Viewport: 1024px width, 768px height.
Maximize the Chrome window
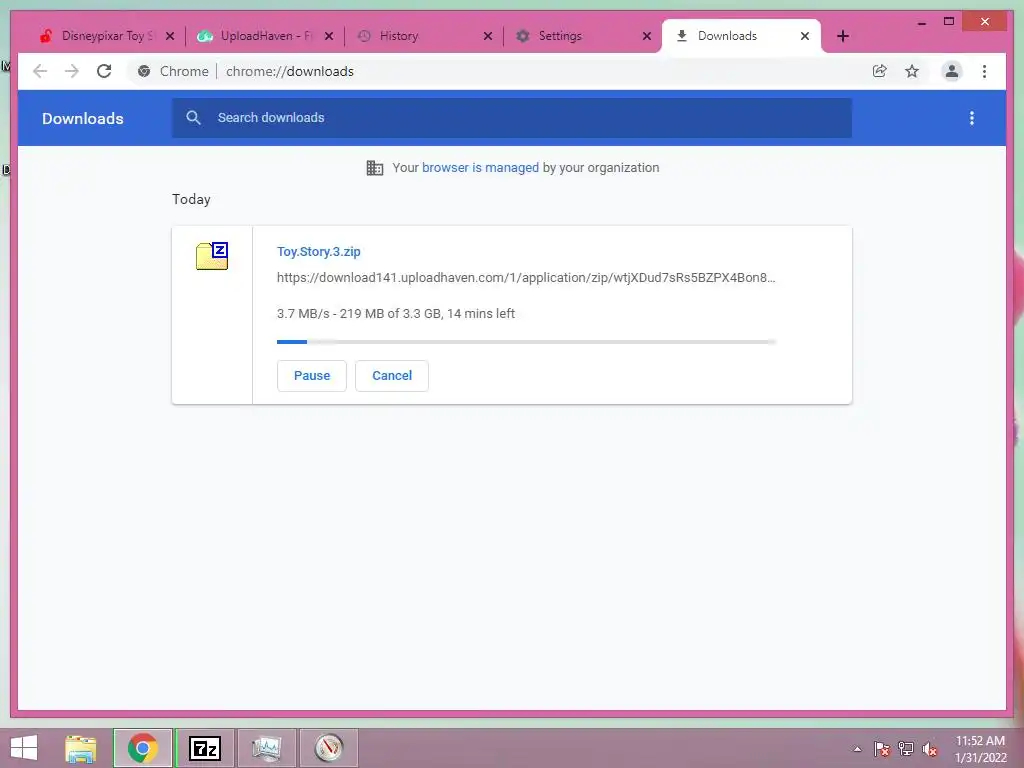pyautogui.click(x=949, y=22)
